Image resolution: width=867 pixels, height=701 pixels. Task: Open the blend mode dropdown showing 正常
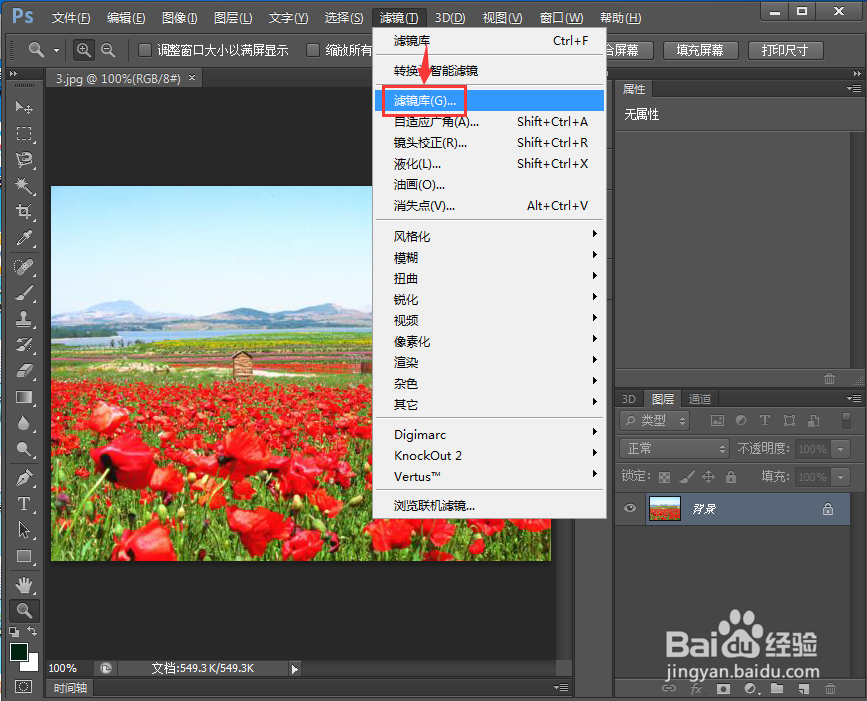(673, 448)
